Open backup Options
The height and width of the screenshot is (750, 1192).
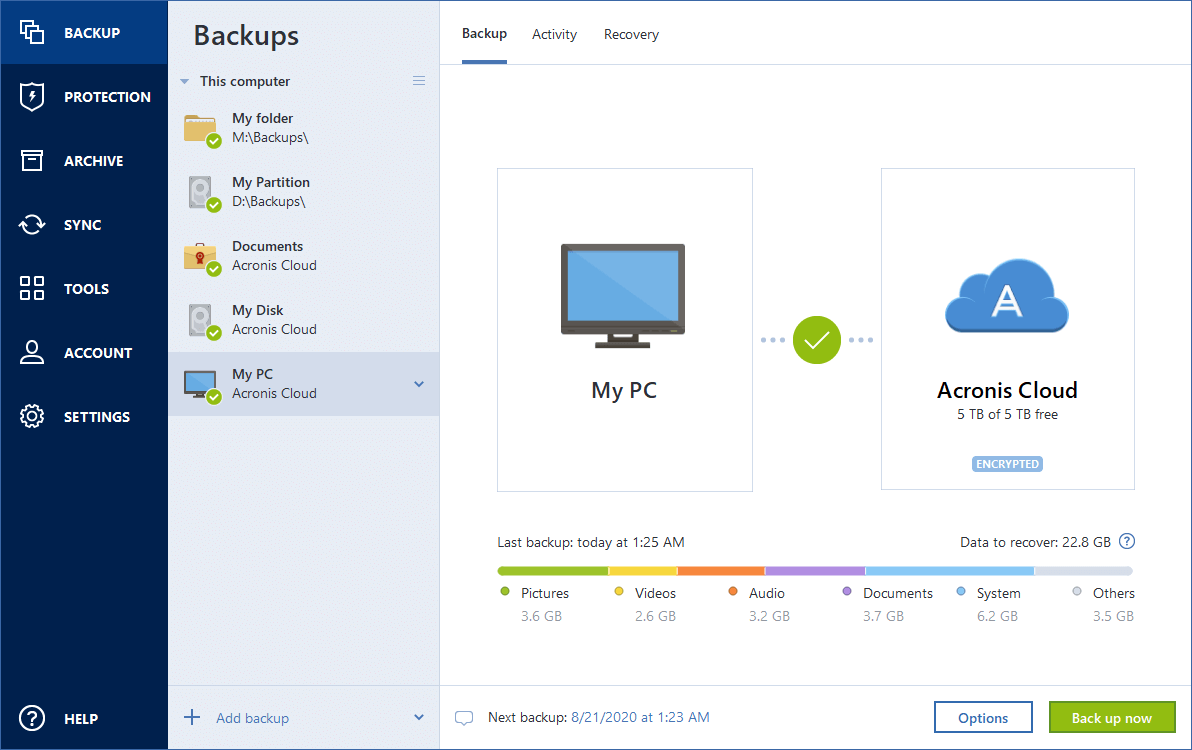[983, 717]
